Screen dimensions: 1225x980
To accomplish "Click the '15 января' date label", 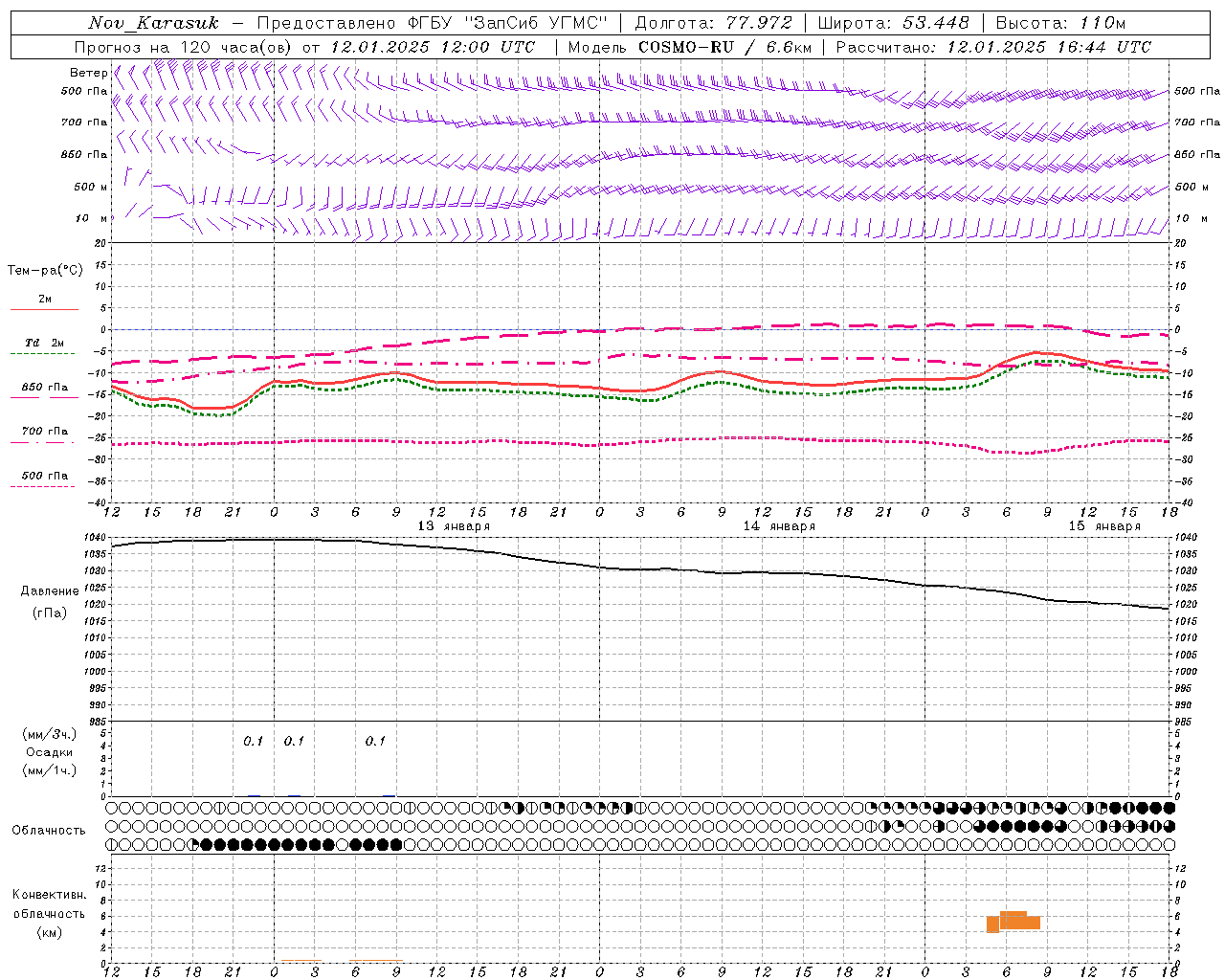I will click(1104, 526).
